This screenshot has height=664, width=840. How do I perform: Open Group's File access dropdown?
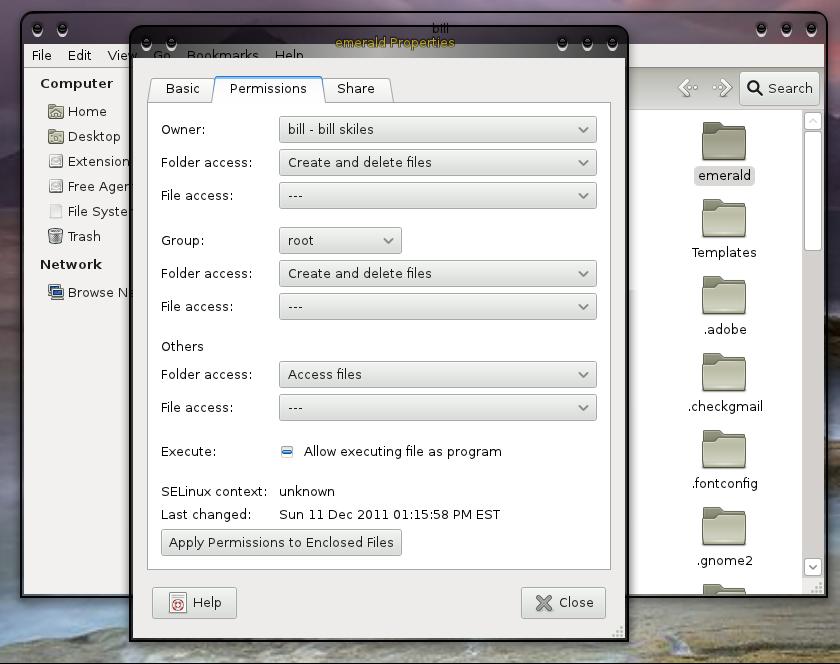point(438,307)
